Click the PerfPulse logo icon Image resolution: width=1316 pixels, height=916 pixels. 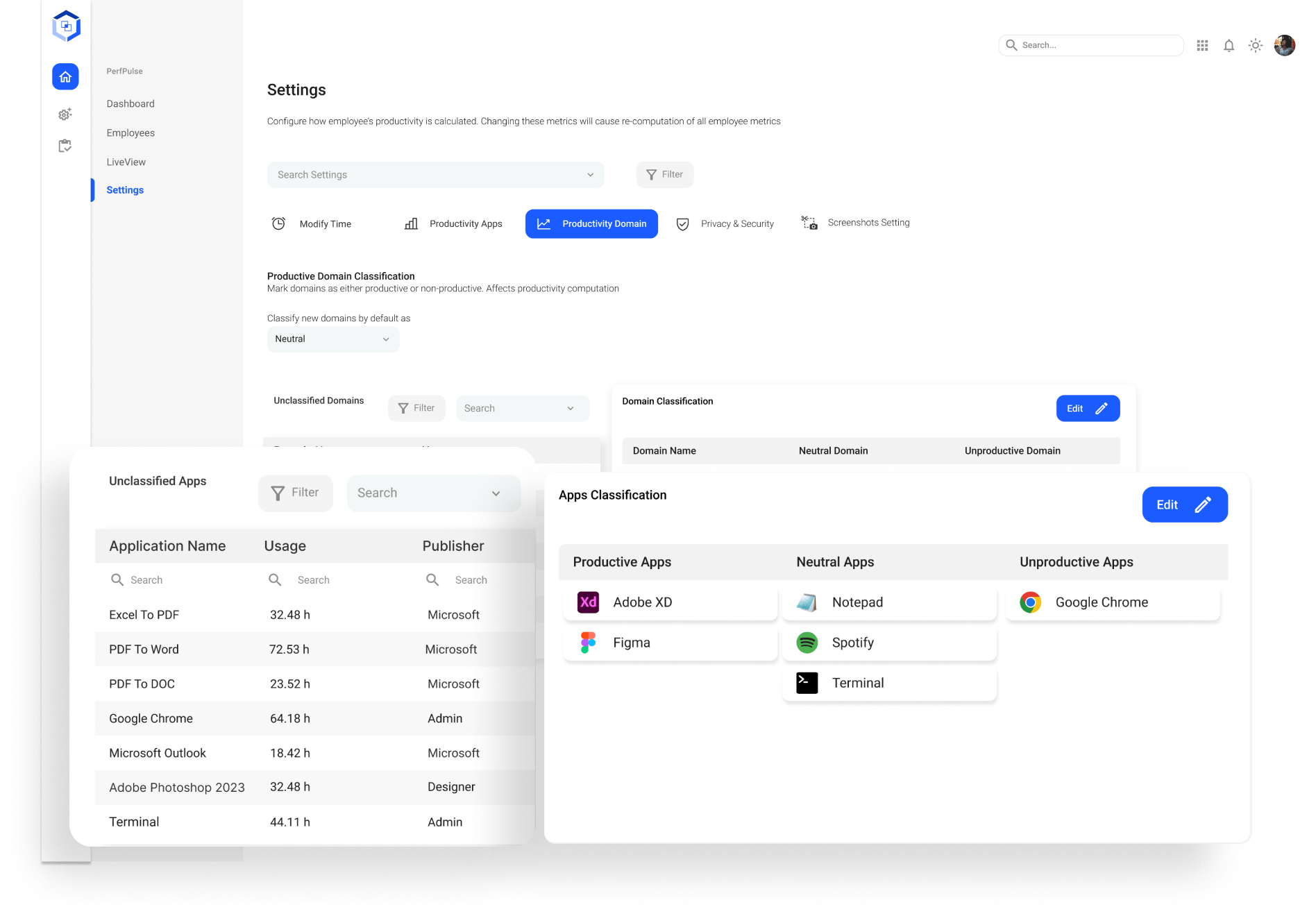(x=66, y=26)
